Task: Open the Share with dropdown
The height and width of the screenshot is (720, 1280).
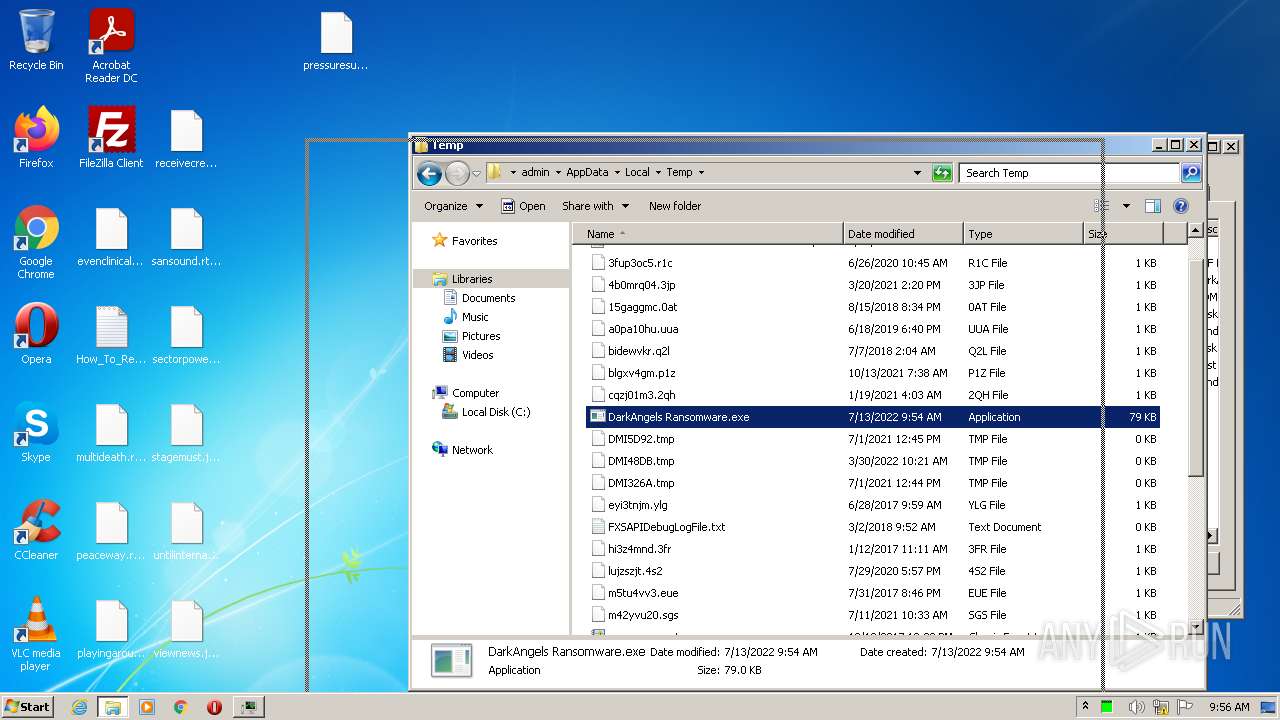Action: pos(595,206)
